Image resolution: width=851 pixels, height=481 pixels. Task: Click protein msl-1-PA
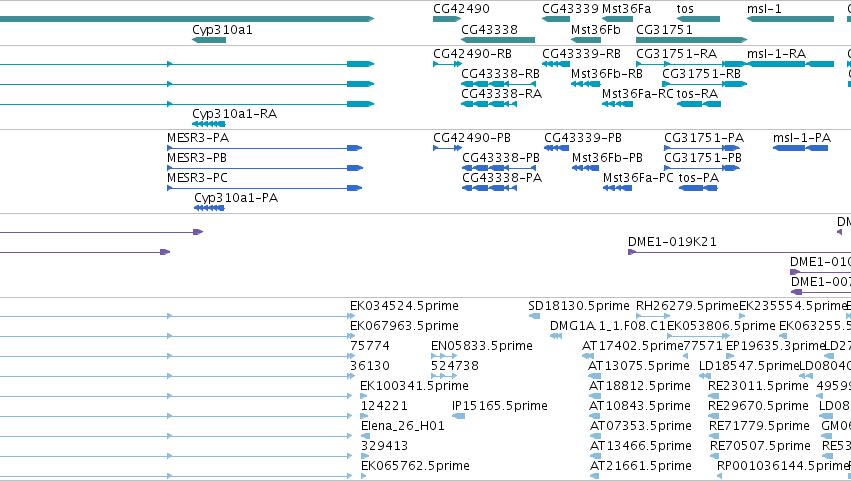click(x=802, y=138)
